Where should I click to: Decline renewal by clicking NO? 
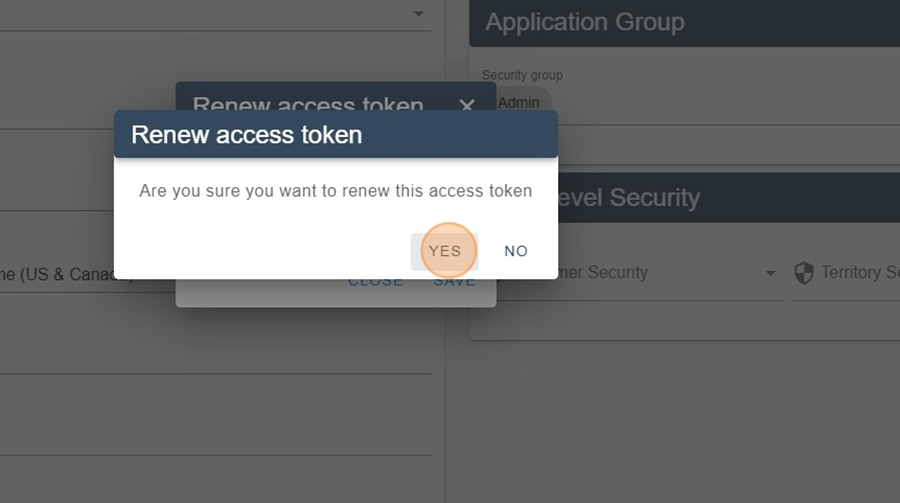pyautogui.click(x=515, y=252)
